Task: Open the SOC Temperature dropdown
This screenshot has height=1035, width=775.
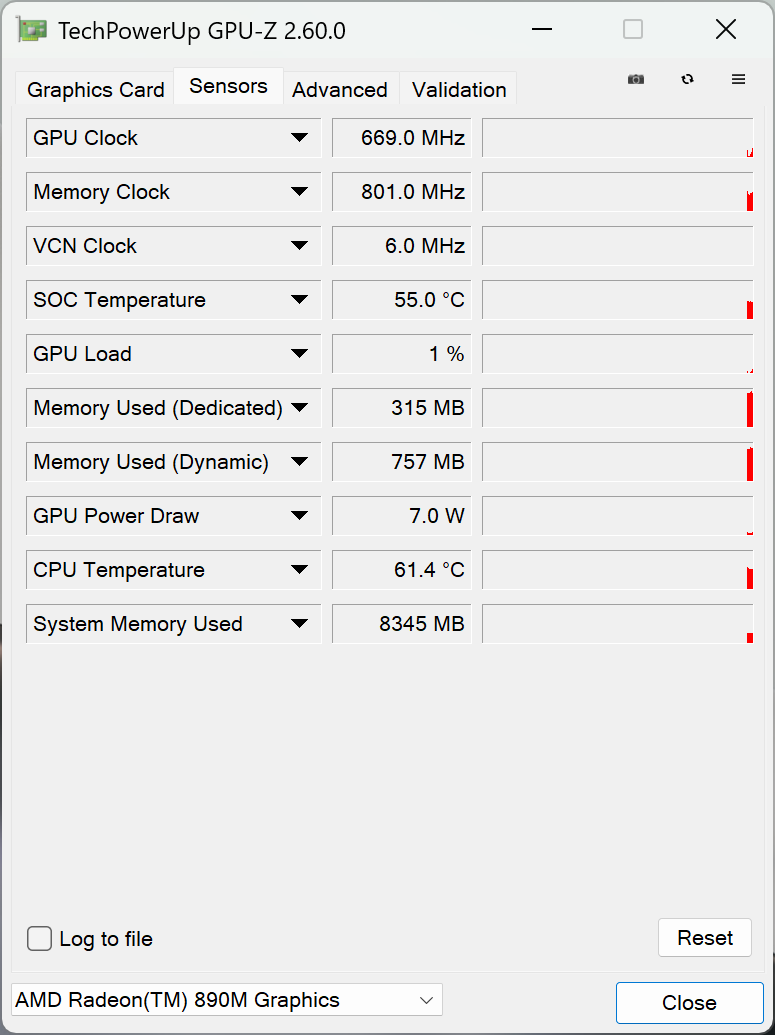Action: click(x=299, y=299)
